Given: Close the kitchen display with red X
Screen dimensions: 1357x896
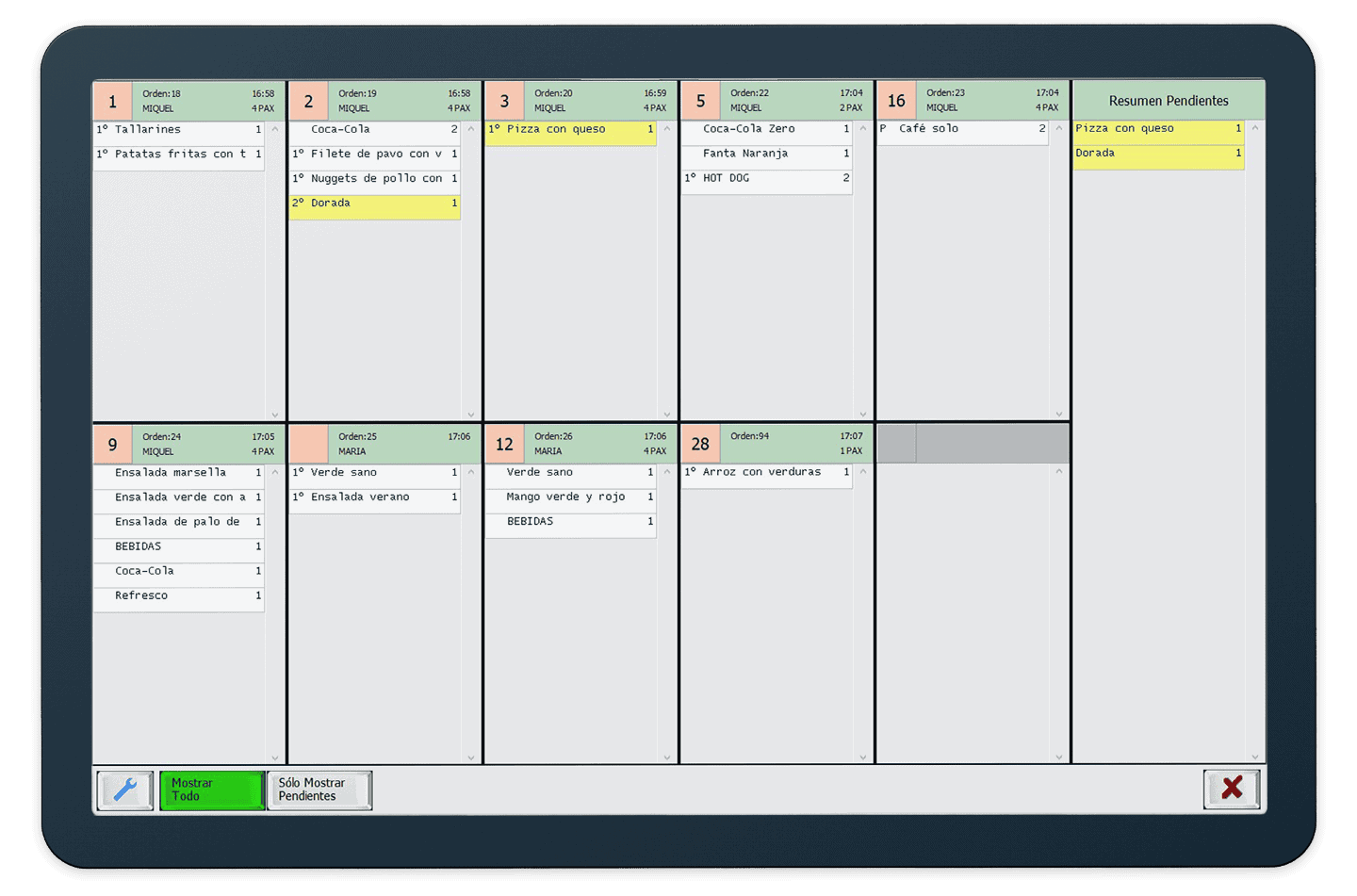Looking at the screenshot, I should 1231,789.
